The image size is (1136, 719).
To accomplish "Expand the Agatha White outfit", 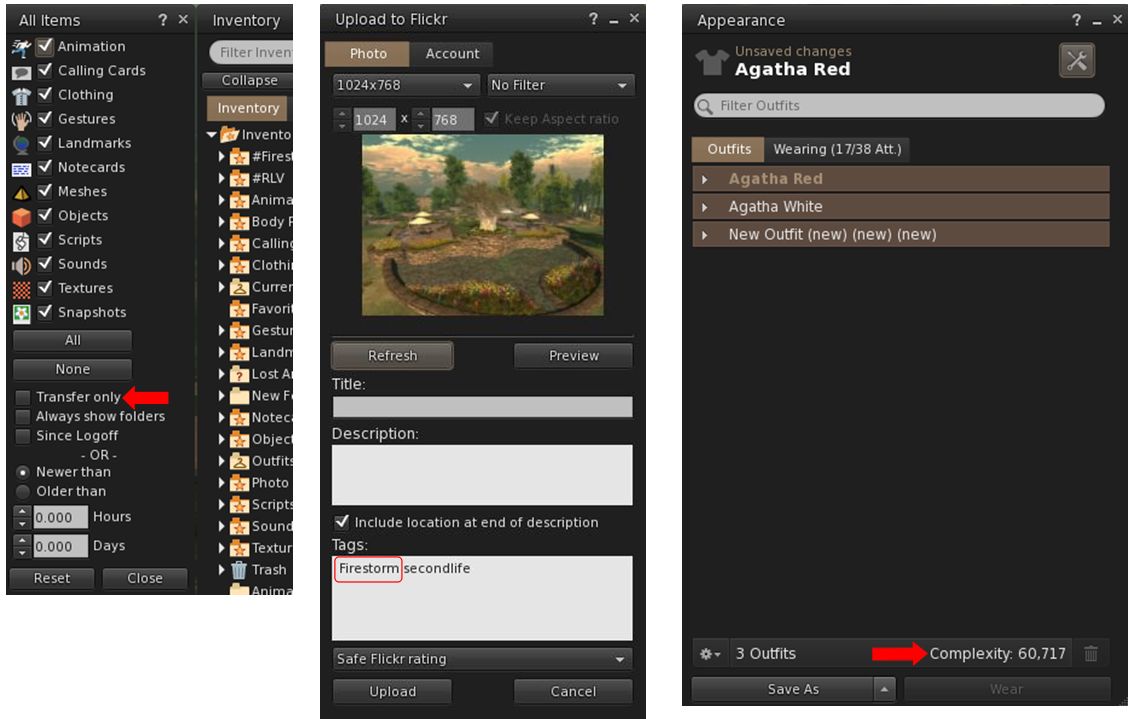I will point(704,207).
